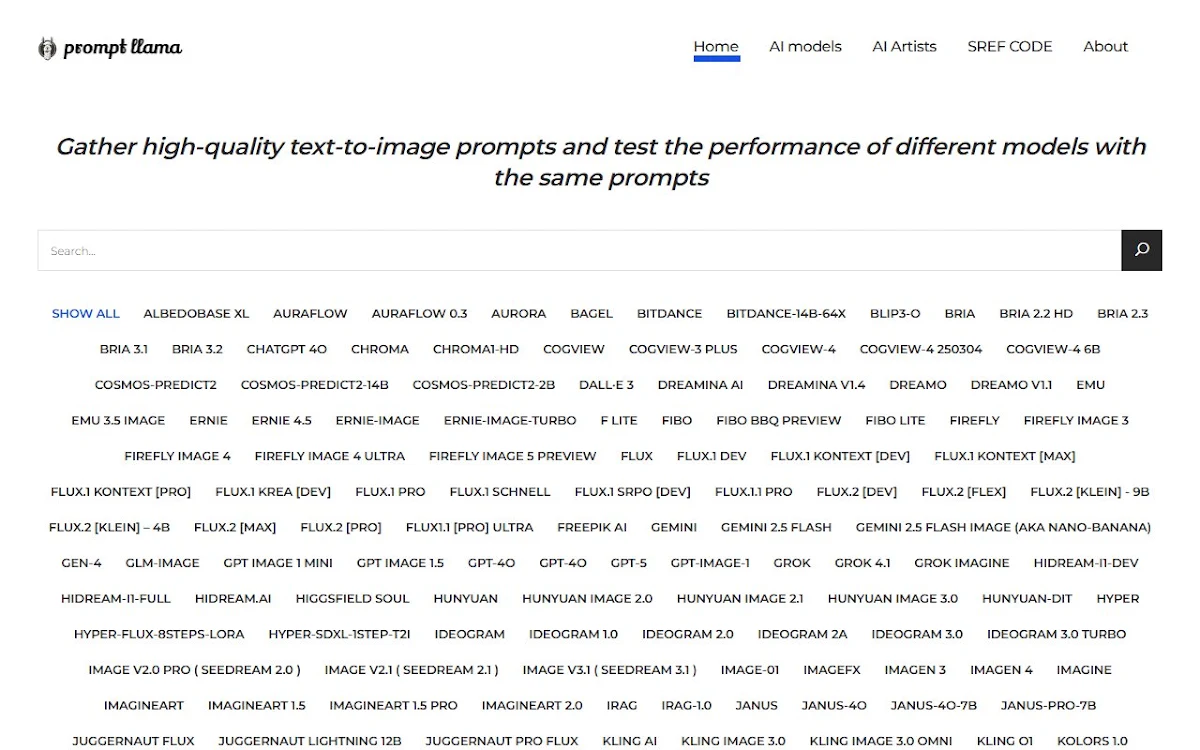Filter by BRIA 2.2 HD
1200x750 pixels.
(x=1036, y=313)
